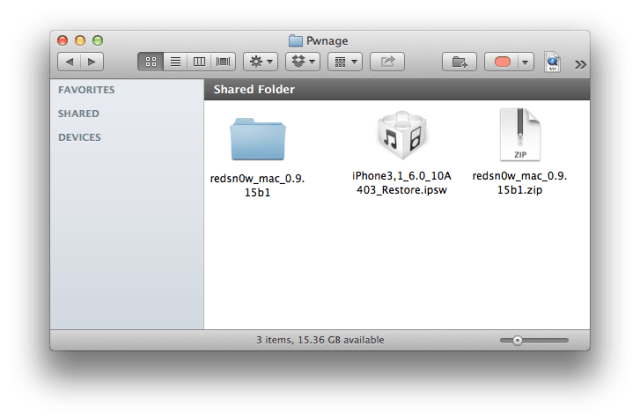Click the DEVICES sidebar heading
This screenshot has width=640, height=420.
[x=79, y=138]
